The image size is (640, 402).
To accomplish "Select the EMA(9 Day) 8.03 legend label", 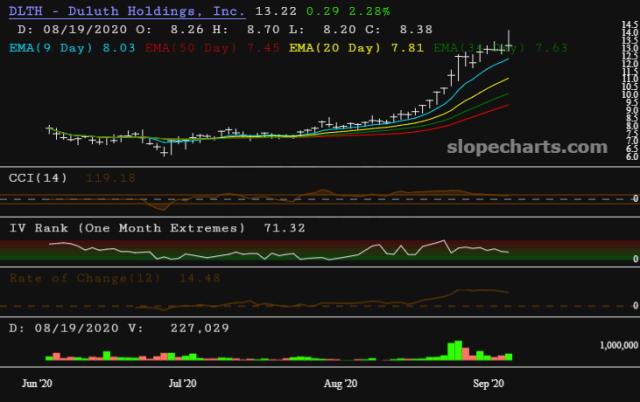I will tap(72, 48).
